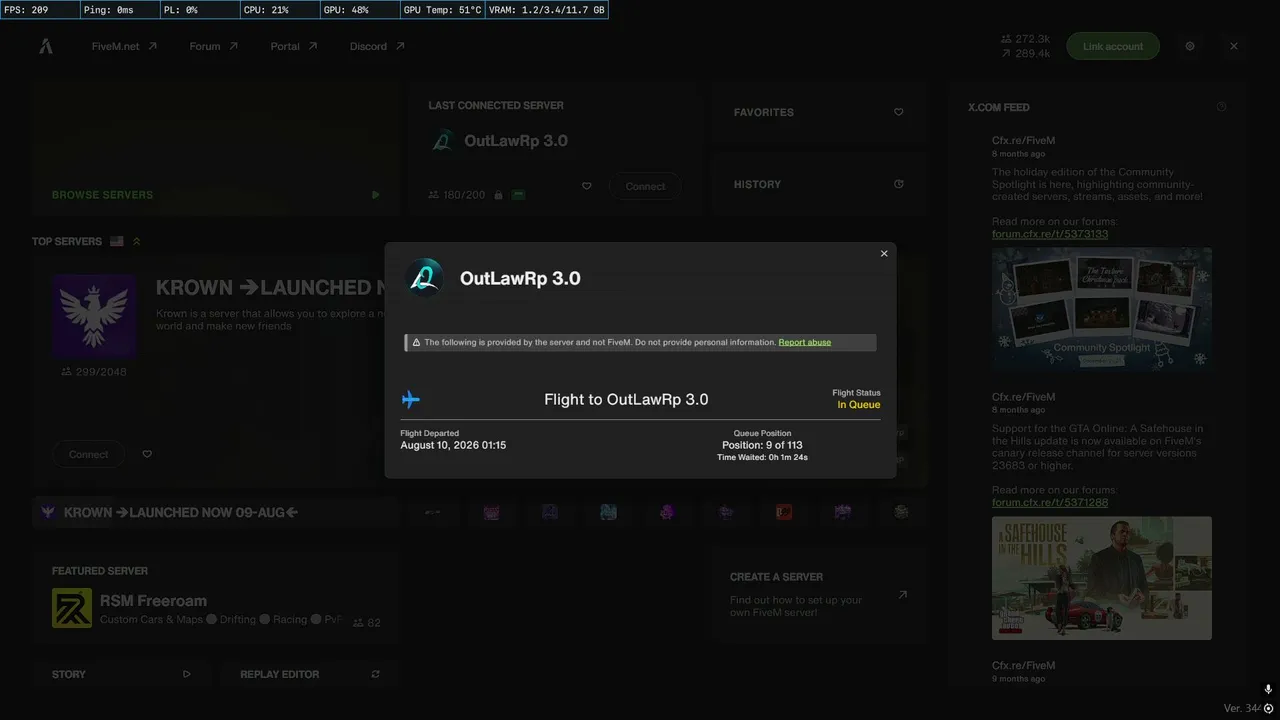Open the Create a Server tile
Image resolution: width=1280 pixels, height=720 pixels.
tap(817, 594)
